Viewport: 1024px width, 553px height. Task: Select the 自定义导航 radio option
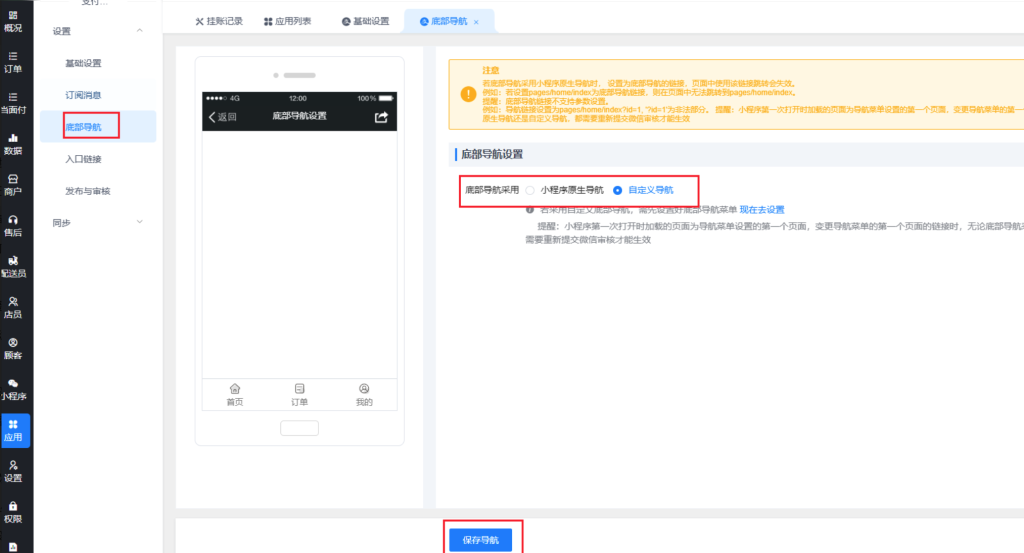617,190
